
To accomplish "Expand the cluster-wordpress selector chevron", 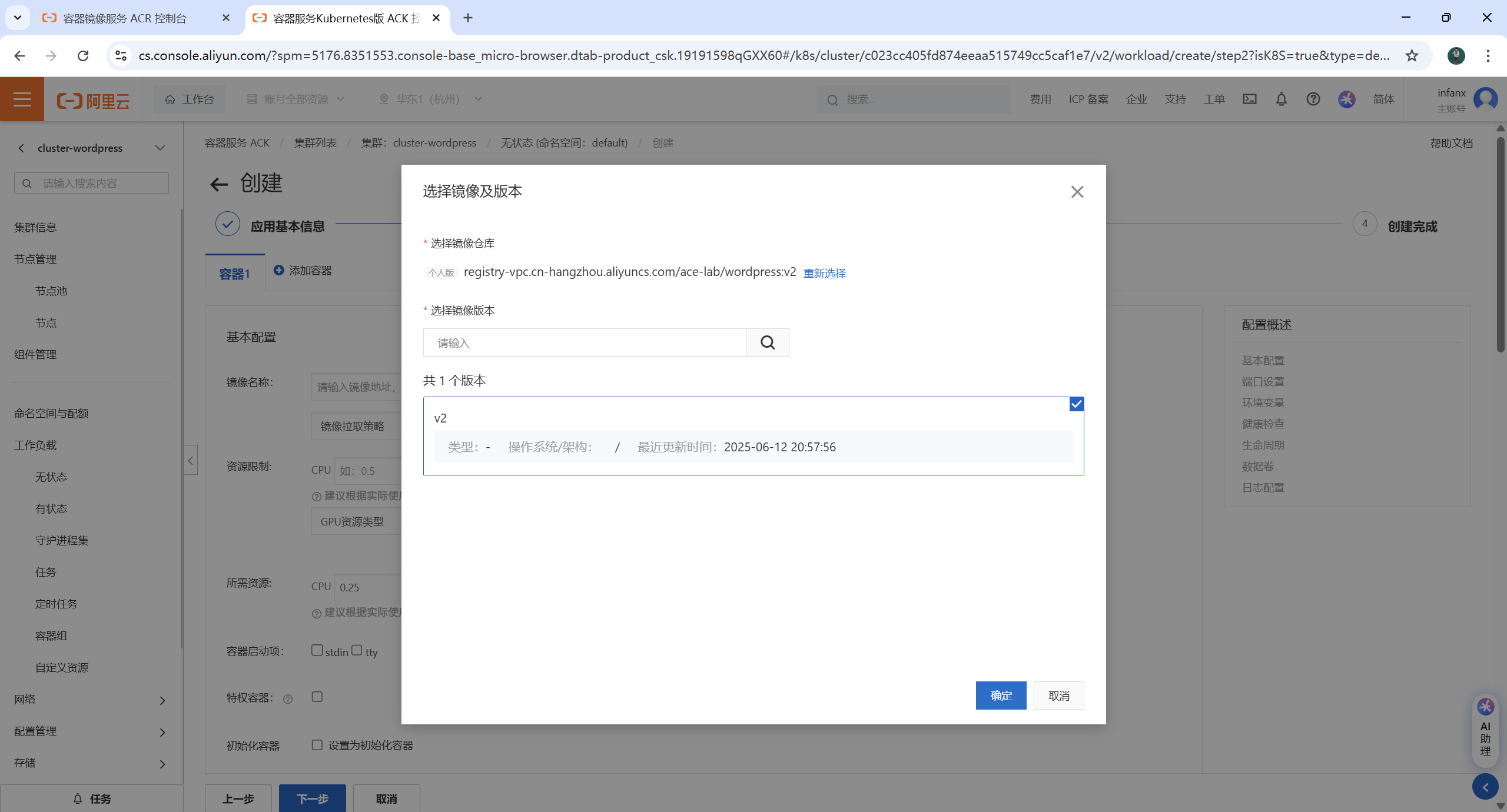I will [x=160, y=148].
